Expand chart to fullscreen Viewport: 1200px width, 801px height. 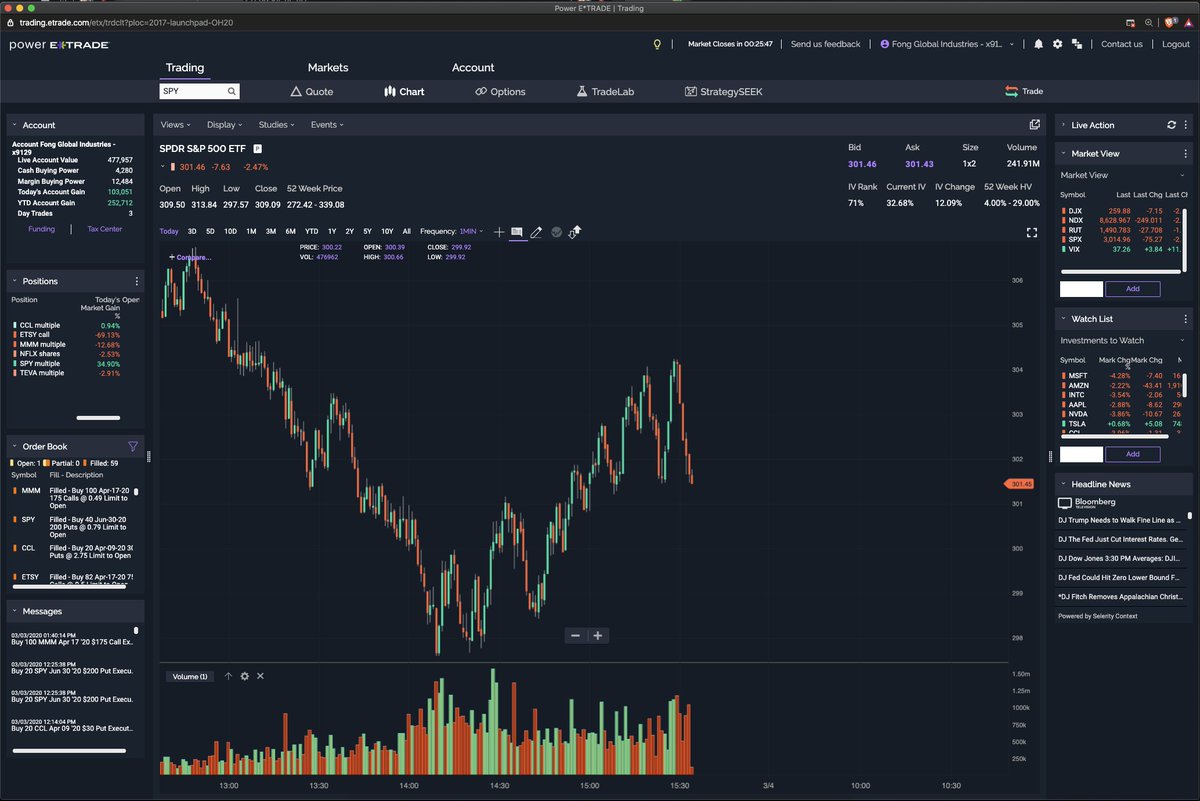(x=1032, y=232)
